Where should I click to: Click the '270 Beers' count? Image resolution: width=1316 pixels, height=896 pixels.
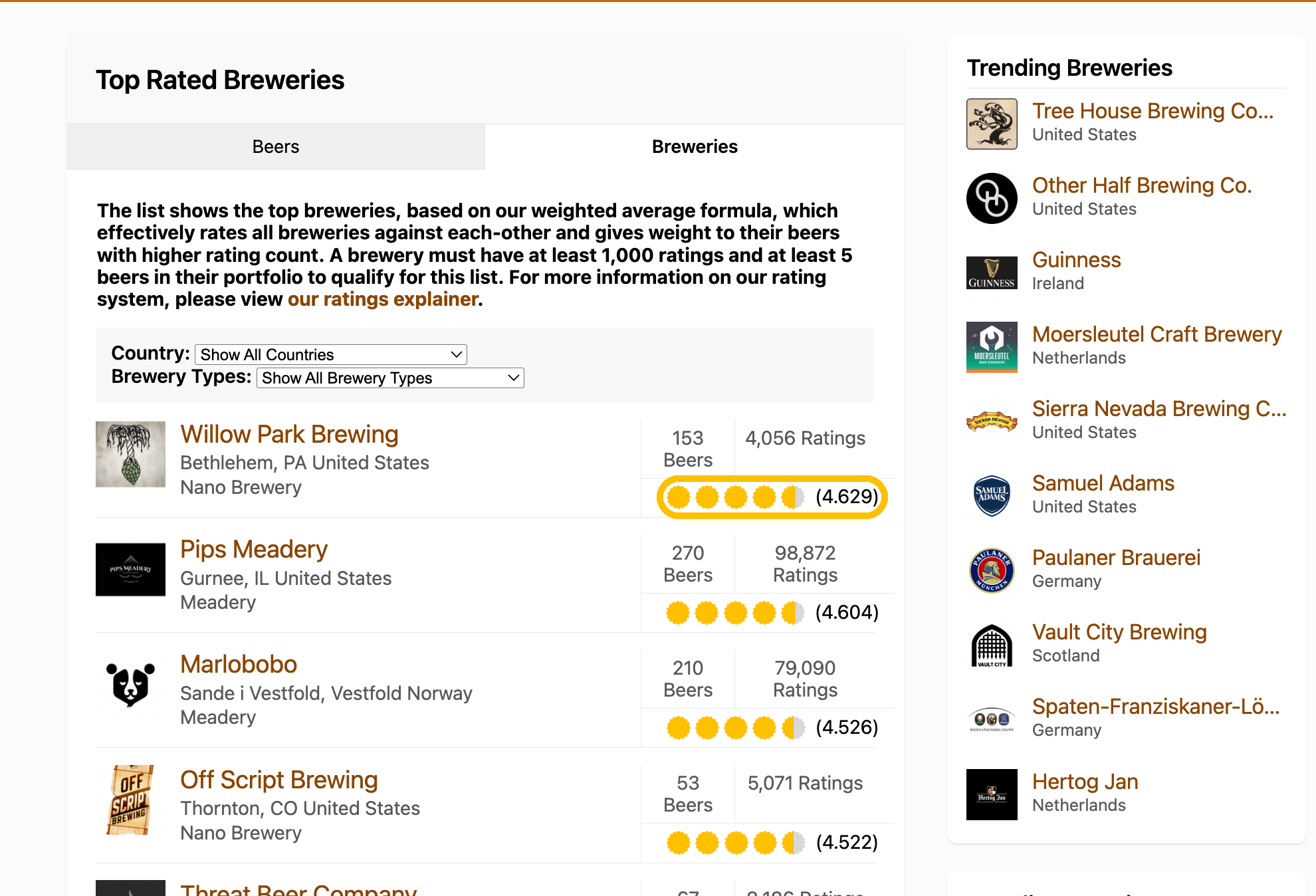pyautogui.click(x=688, y=564)
